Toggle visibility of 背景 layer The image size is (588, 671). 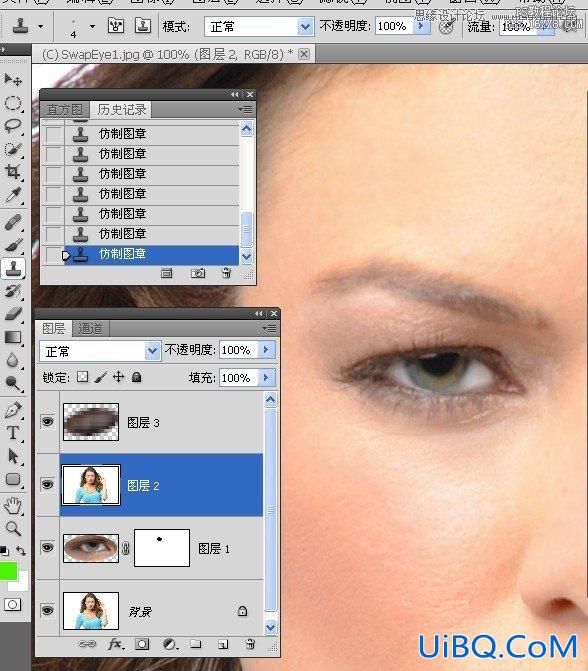coord(48,610)
